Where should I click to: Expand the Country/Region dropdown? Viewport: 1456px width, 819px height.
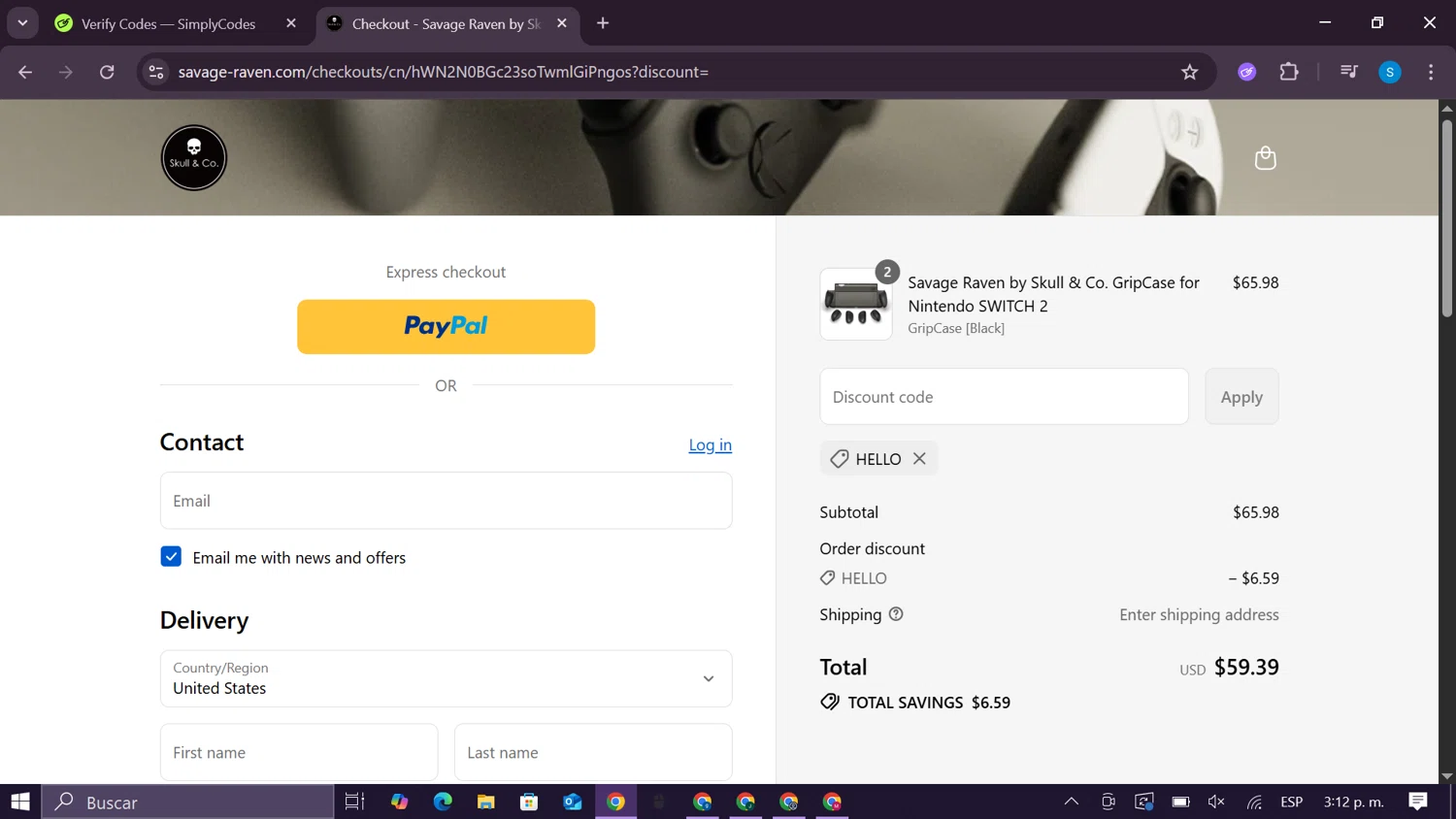(x=446, y=678)
